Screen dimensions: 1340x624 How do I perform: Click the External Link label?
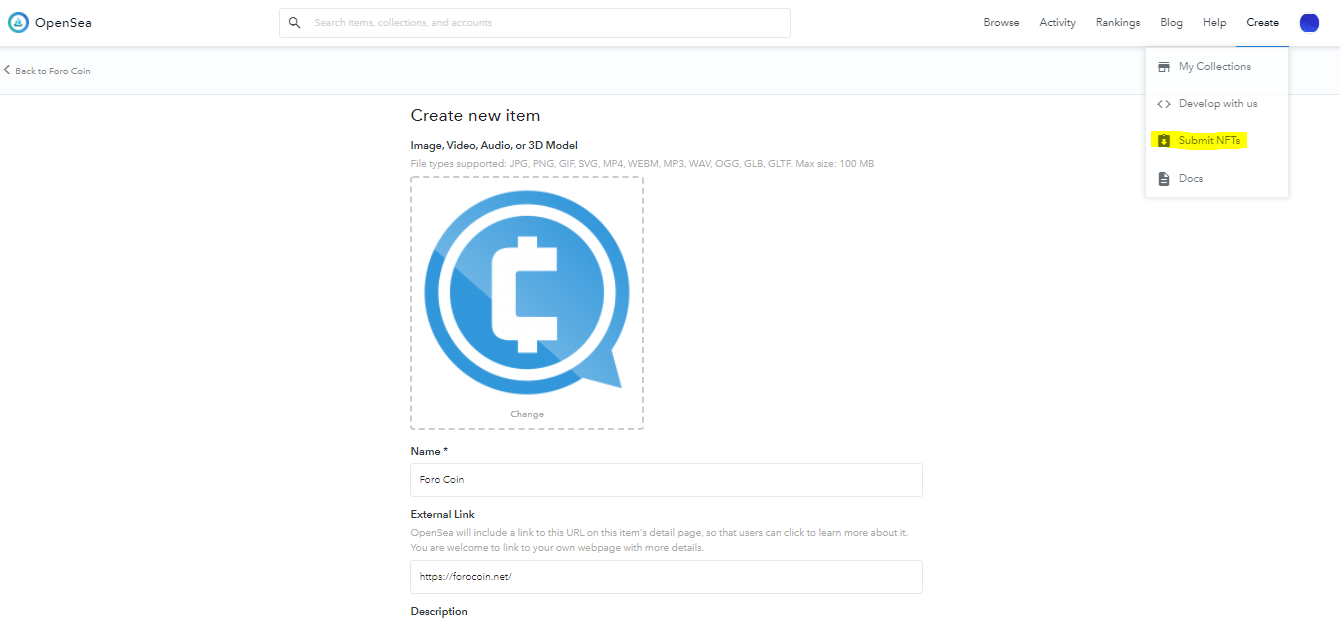pos(443,514)
